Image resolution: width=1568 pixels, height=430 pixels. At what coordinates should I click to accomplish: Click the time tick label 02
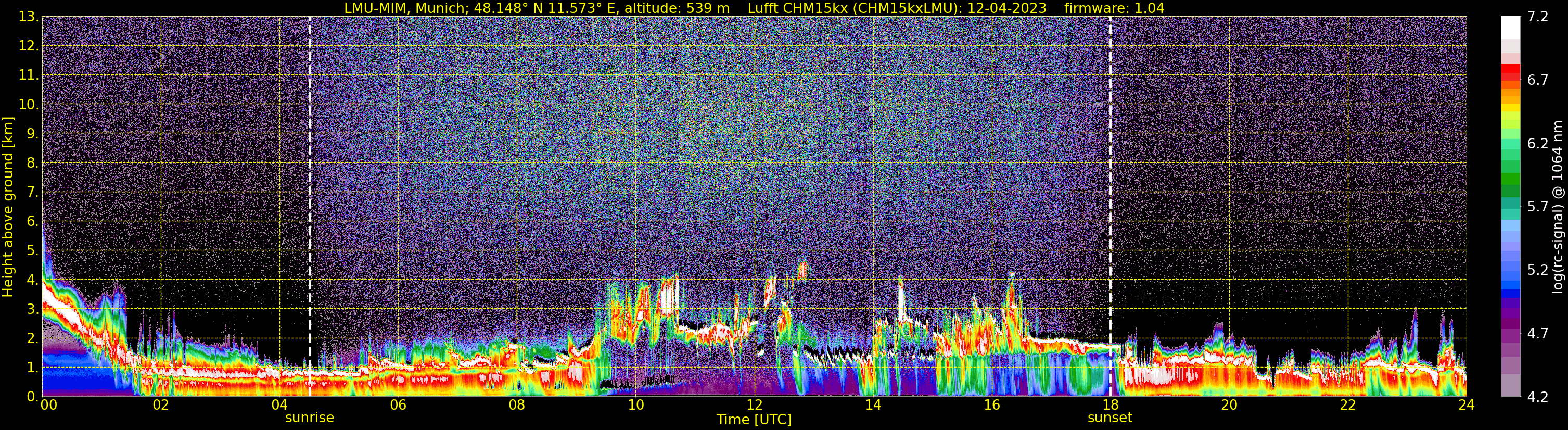pyautogui.click(x=160, y=406)
